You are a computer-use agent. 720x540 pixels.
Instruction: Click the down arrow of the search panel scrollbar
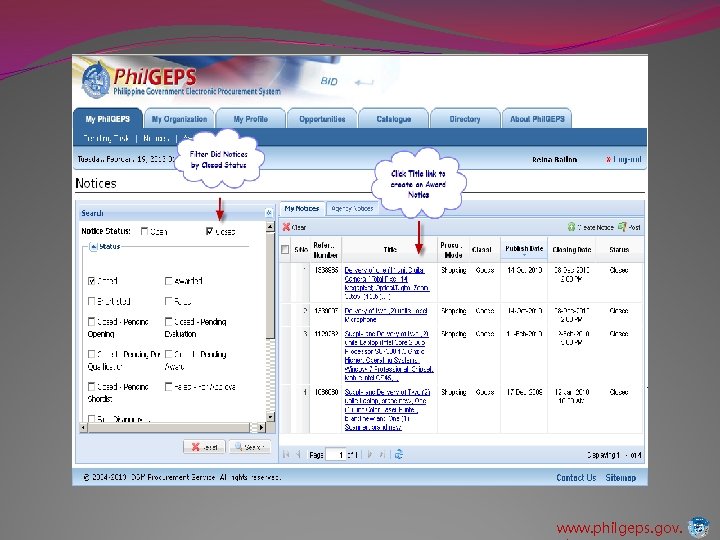click(270, 417)
